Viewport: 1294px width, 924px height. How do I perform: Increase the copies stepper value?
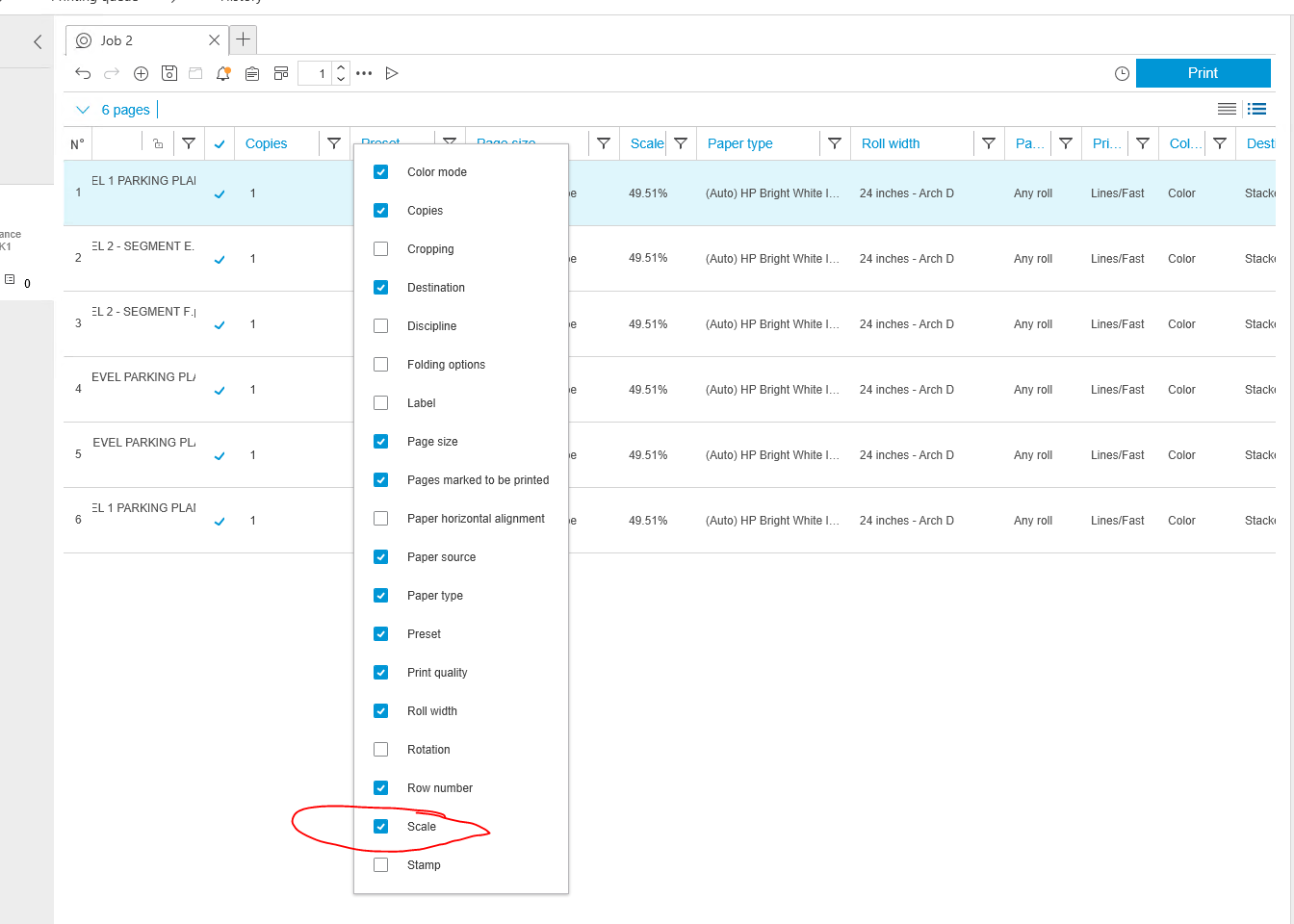[x=341, y=68]
